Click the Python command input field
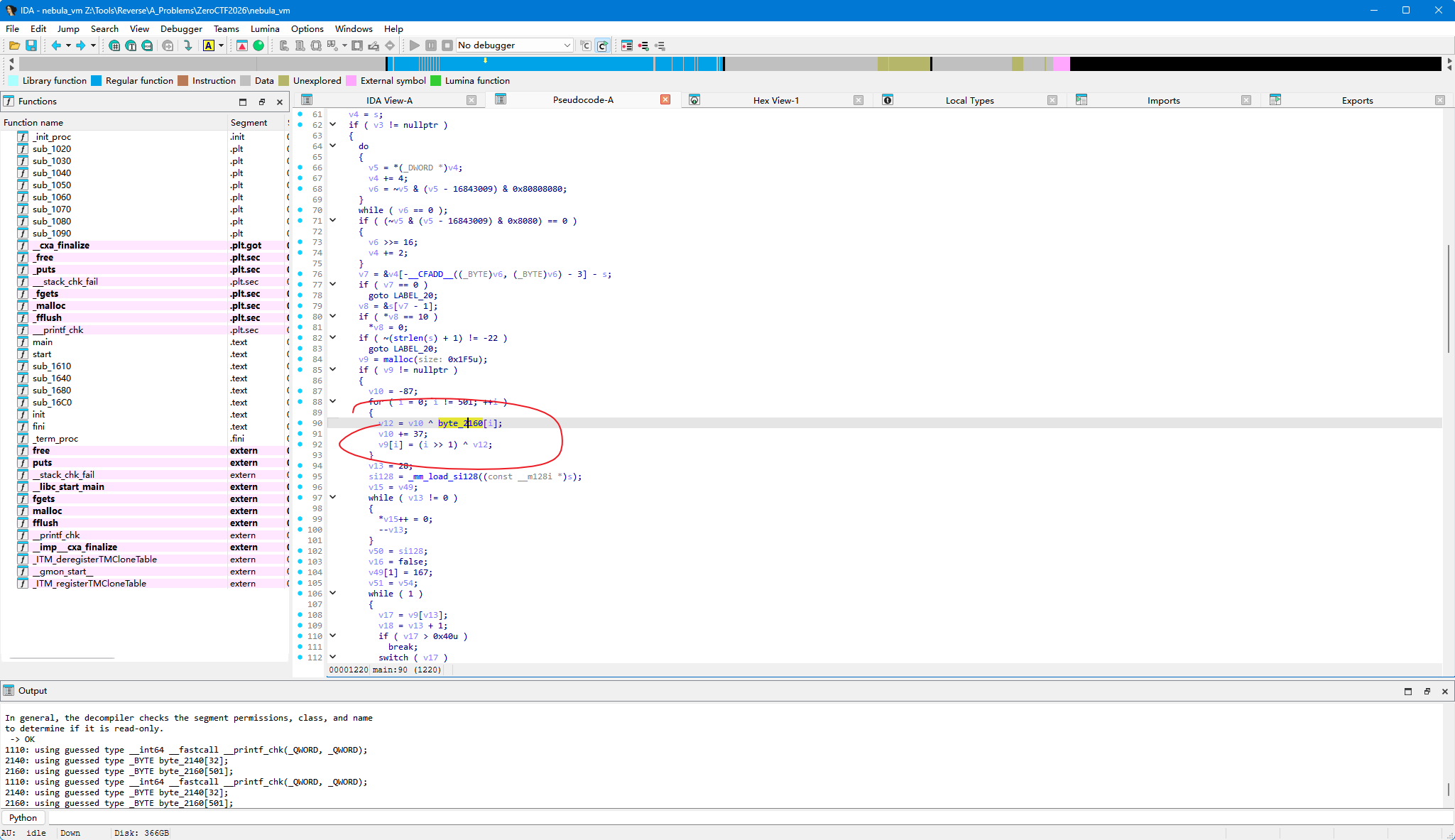Image resolution: width=1455 pixels, height=840 pixels. (746, 817)
